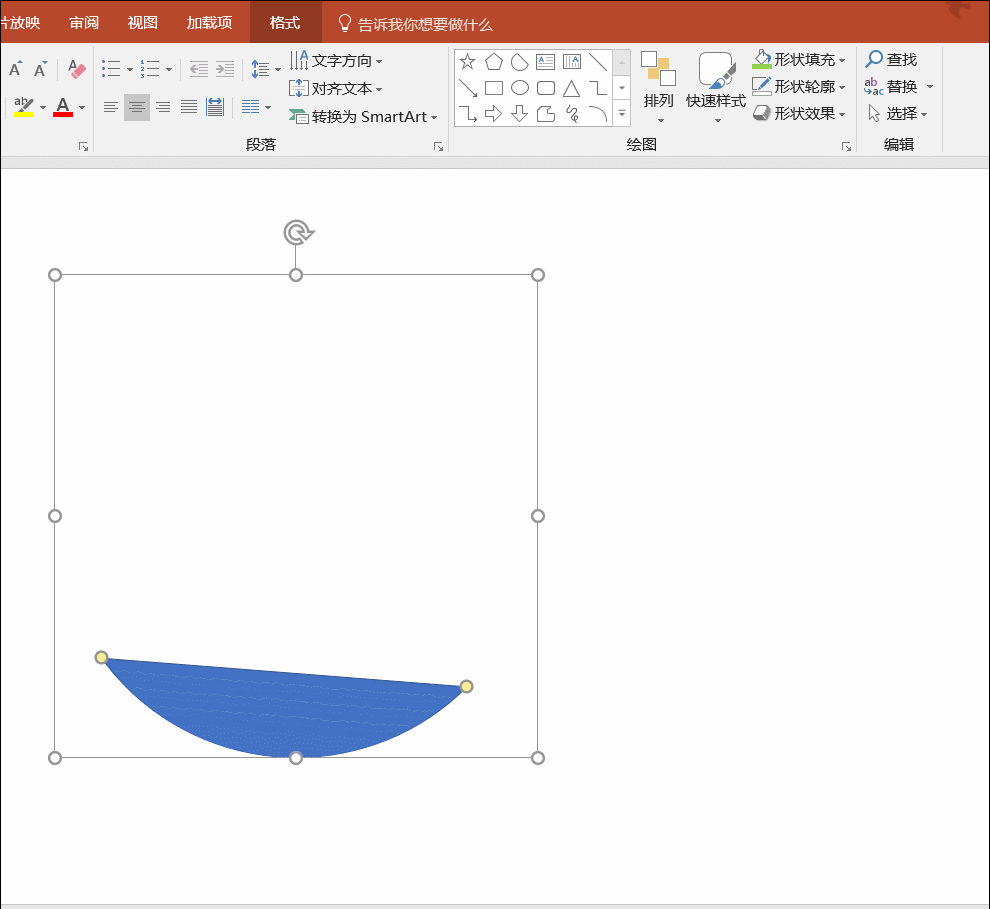Open the 视图 View tab
This screenshot has height=909, width=990.
click(x=143, y=23)
